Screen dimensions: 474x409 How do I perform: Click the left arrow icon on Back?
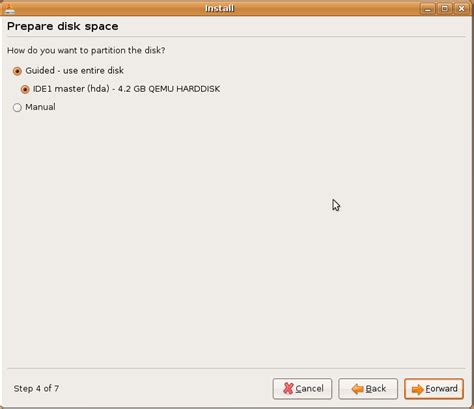point(357,389)
